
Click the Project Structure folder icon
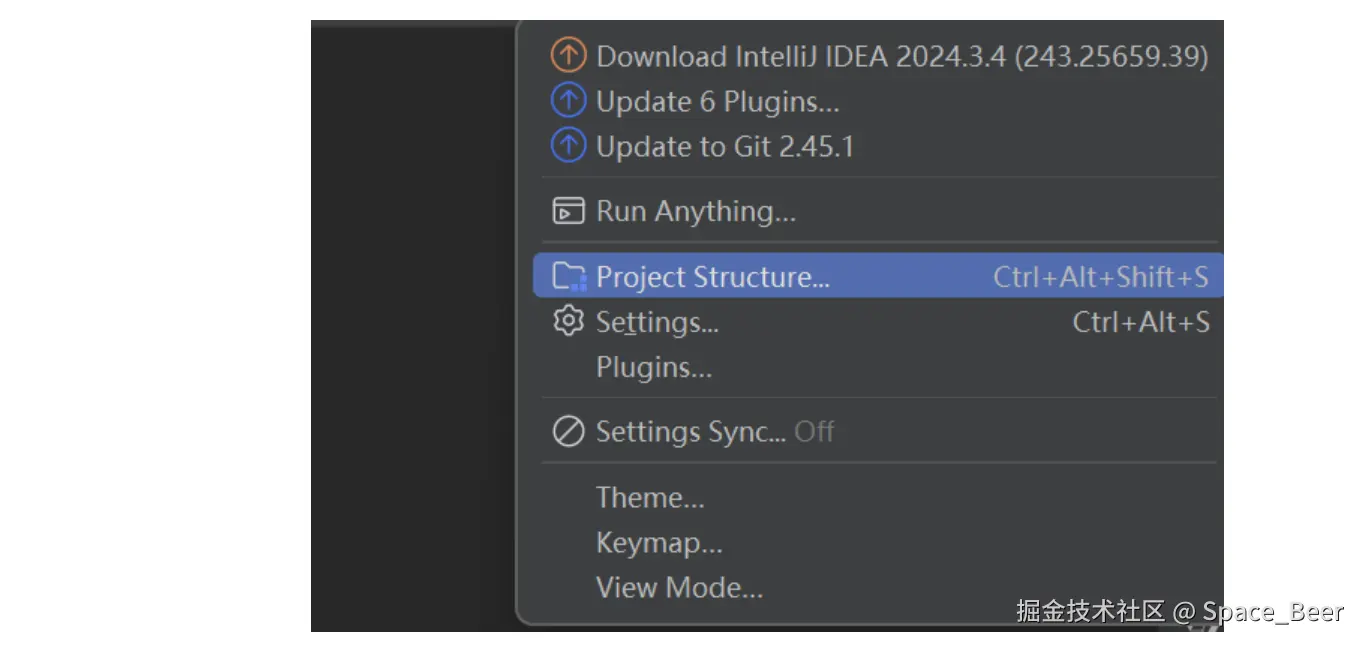569,276
